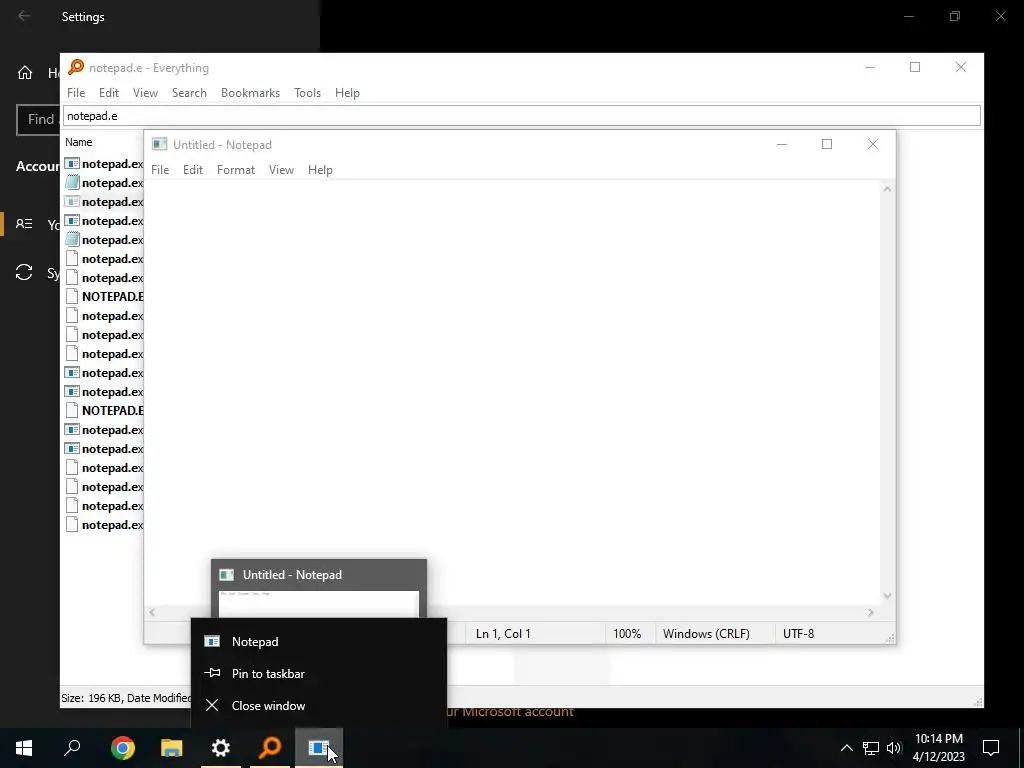Click the 100% zoom status in Notepad
Screen dimensions: 1024x768
point(627,633)
